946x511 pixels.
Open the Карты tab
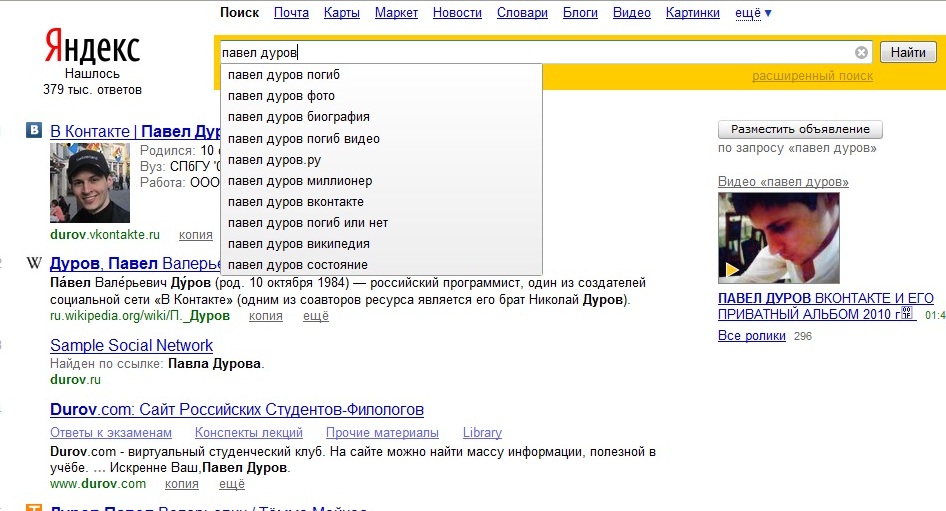pyautogui.click(x=341, y=13)
